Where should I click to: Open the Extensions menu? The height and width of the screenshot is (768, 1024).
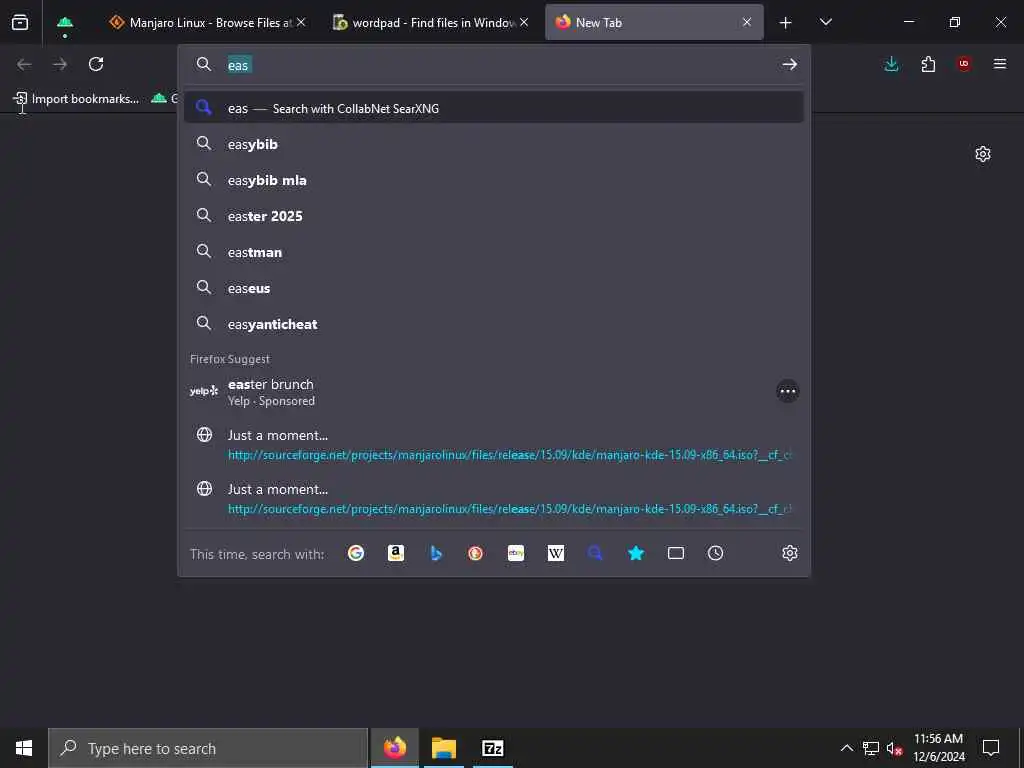pos(928,64)
